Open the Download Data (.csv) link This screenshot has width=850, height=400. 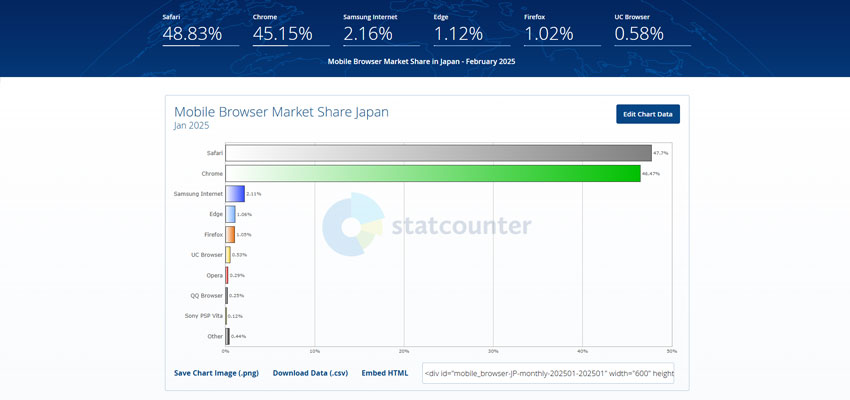[310, 373]
